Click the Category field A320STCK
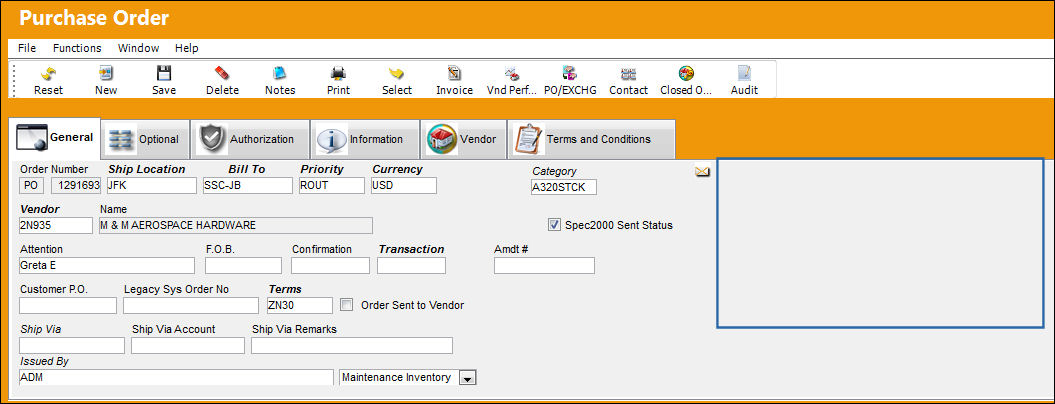Image resolution: width=1055 pixels, height=404 pixels. coord(563,188)
